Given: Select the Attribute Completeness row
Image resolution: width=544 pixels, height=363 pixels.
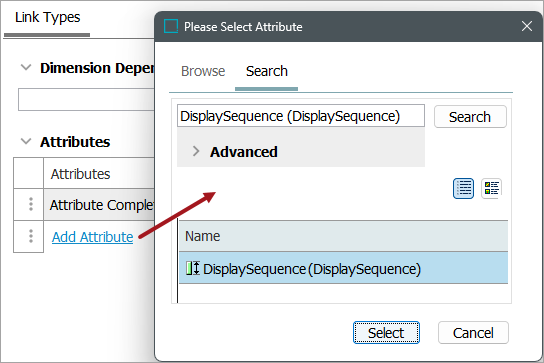Looking at the screenshot, I should click(99, 205).
